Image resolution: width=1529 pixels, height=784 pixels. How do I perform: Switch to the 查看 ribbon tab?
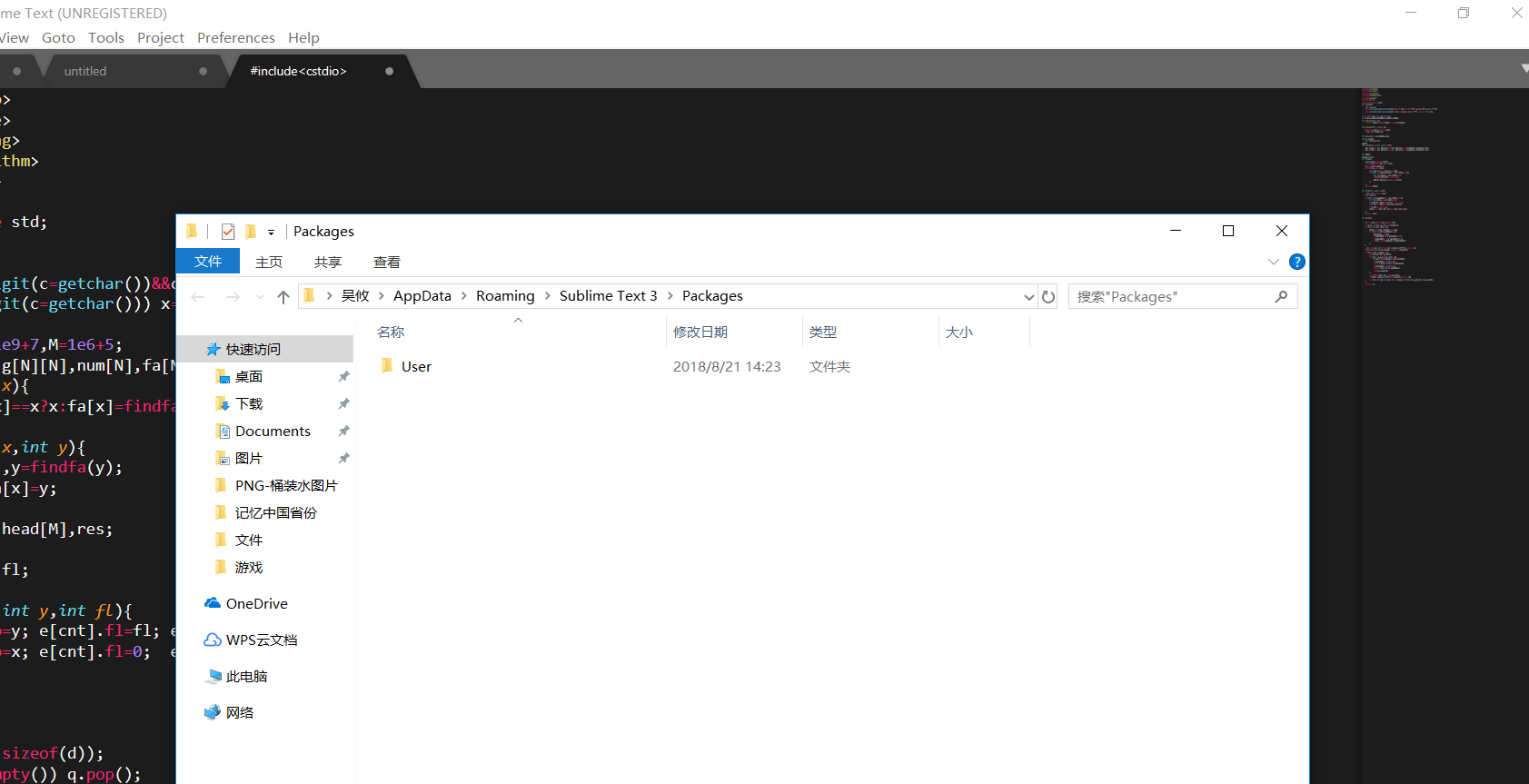pos(387,262)
